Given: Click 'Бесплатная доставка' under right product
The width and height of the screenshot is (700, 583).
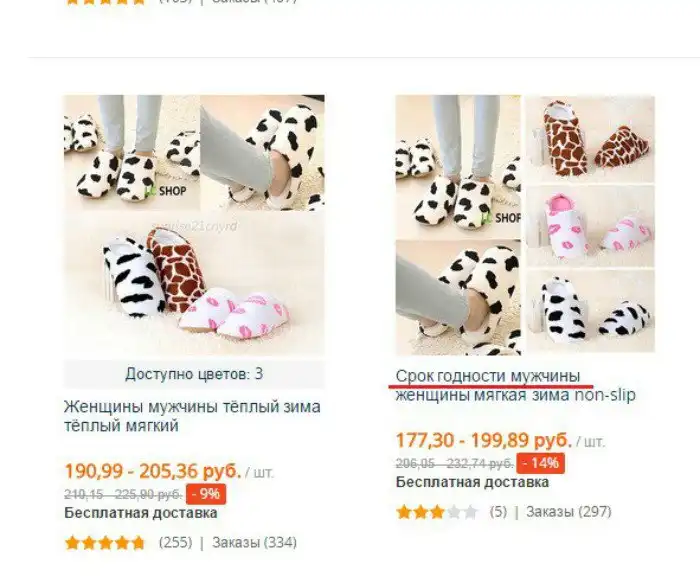Looking at the screenshot, I should coord(472,482).
